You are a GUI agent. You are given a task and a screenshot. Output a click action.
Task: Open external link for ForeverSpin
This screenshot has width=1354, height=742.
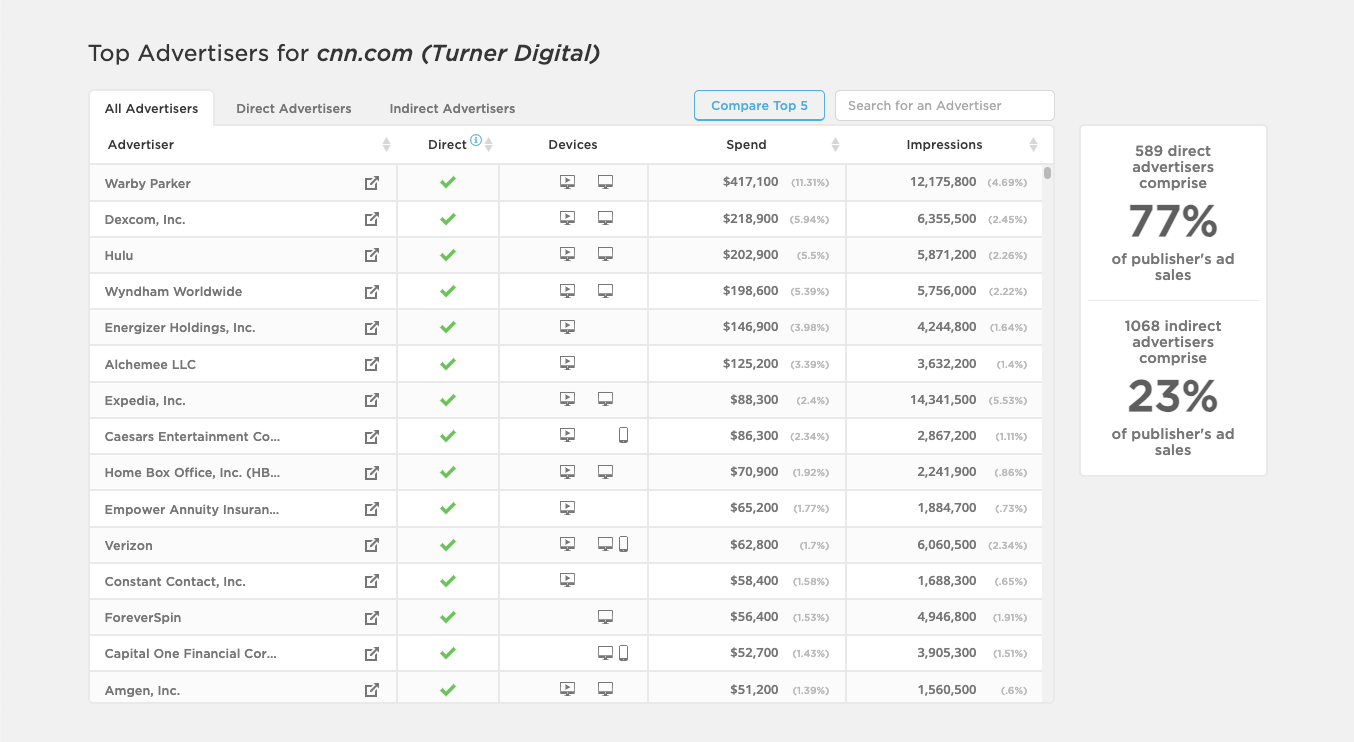coord(372,617)
